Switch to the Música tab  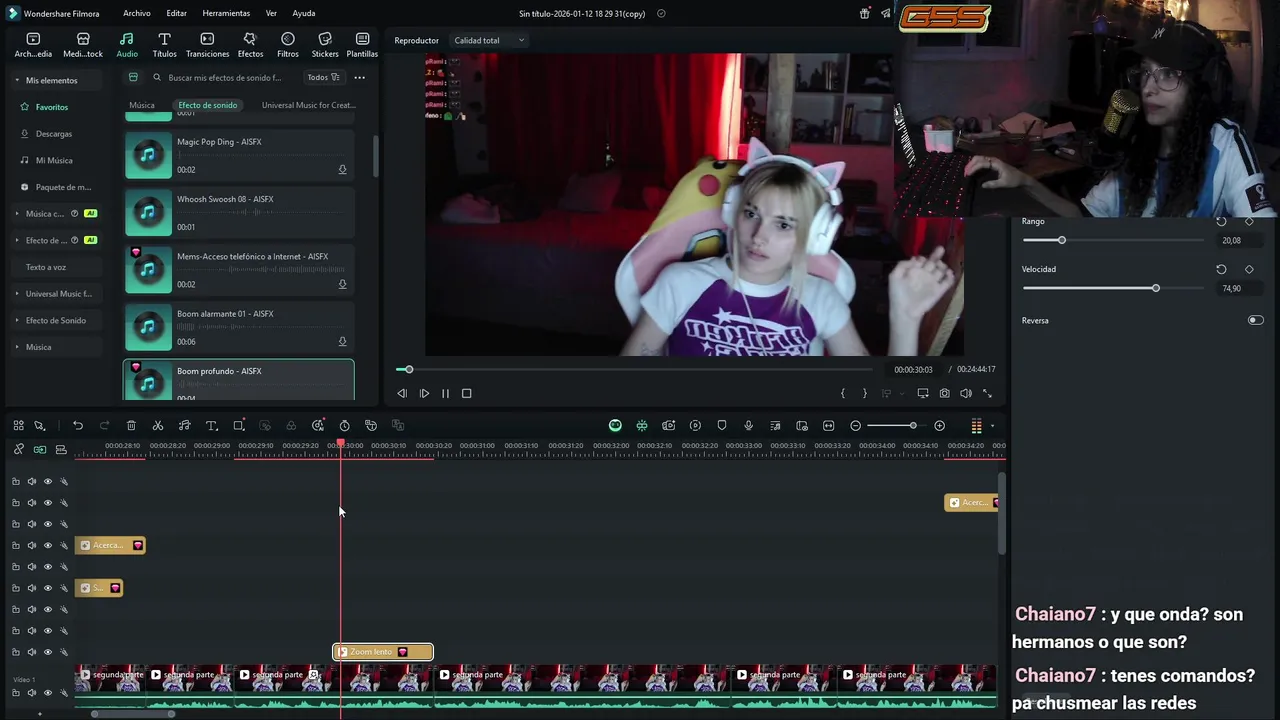pyautogui.click(x=142, y=105)
